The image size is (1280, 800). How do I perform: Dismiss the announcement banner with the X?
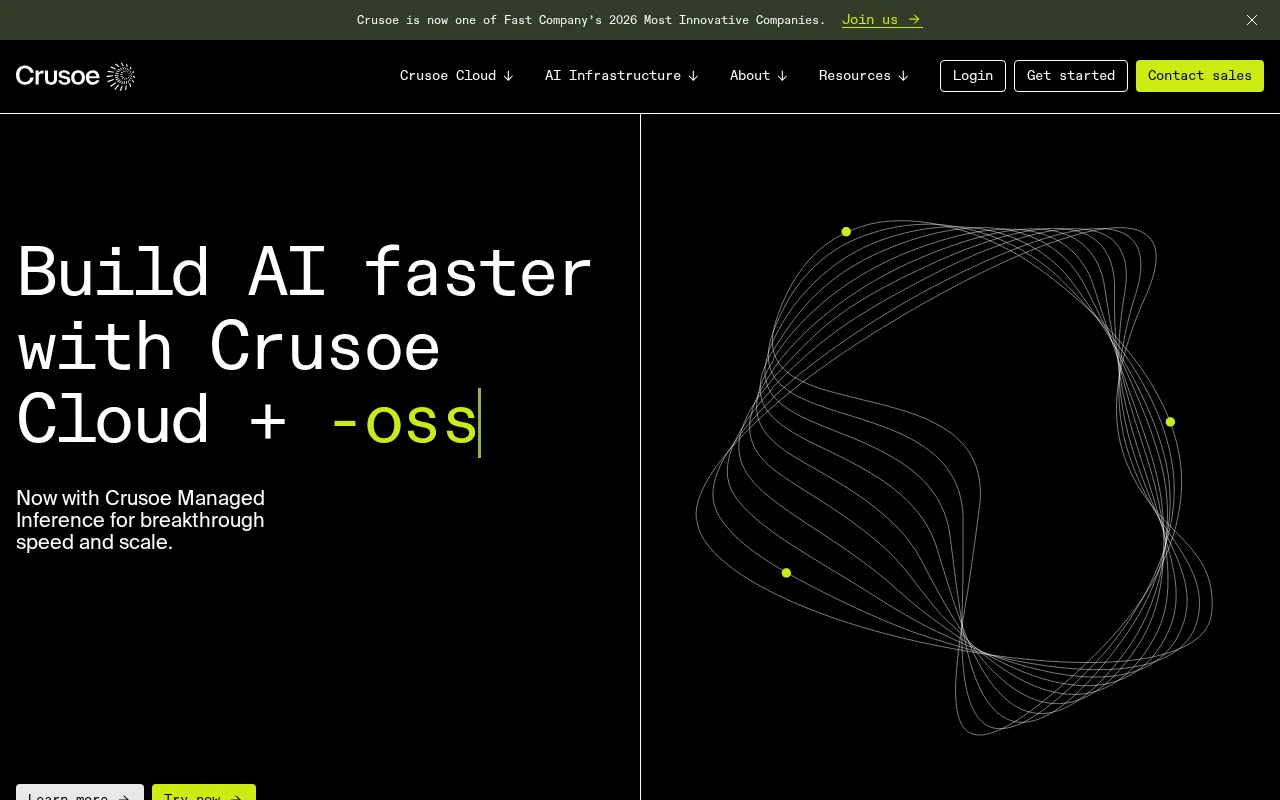point(1252,20)
